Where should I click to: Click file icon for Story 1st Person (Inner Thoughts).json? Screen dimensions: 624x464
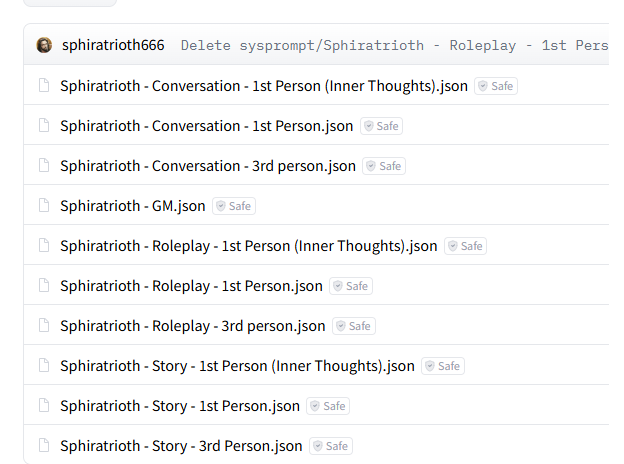click(44, 366)
